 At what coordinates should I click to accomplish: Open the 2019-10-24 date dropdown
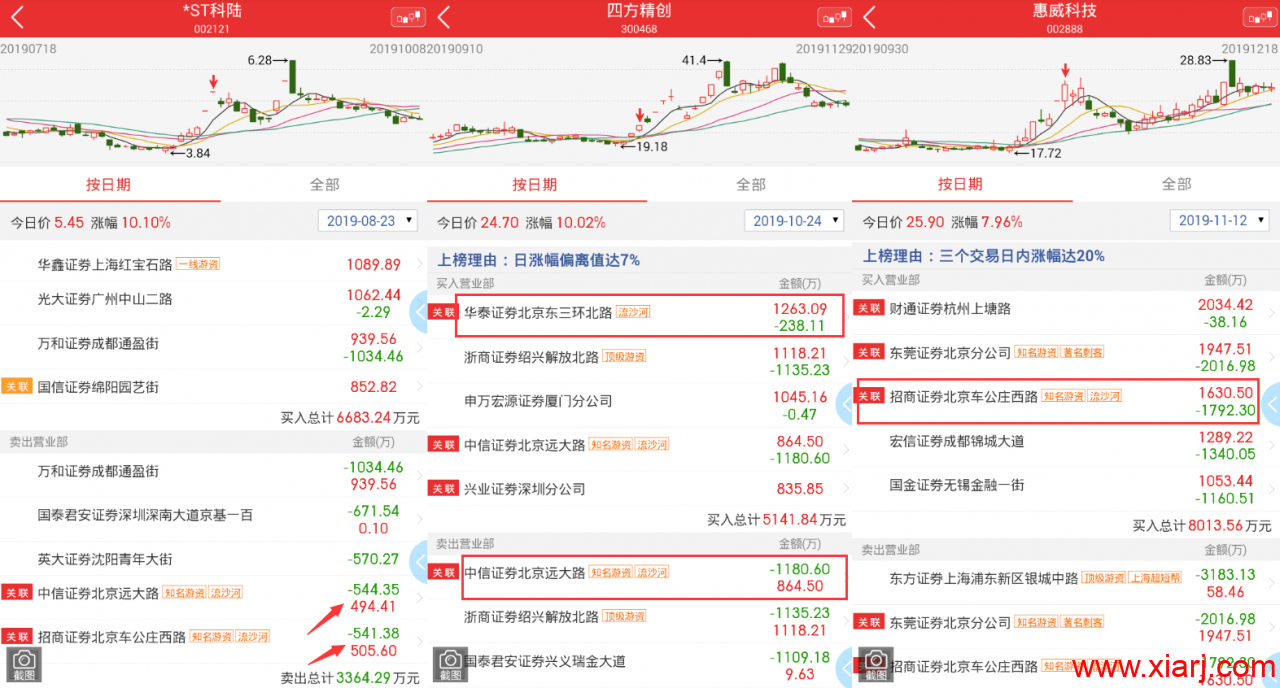coord(794,221)
